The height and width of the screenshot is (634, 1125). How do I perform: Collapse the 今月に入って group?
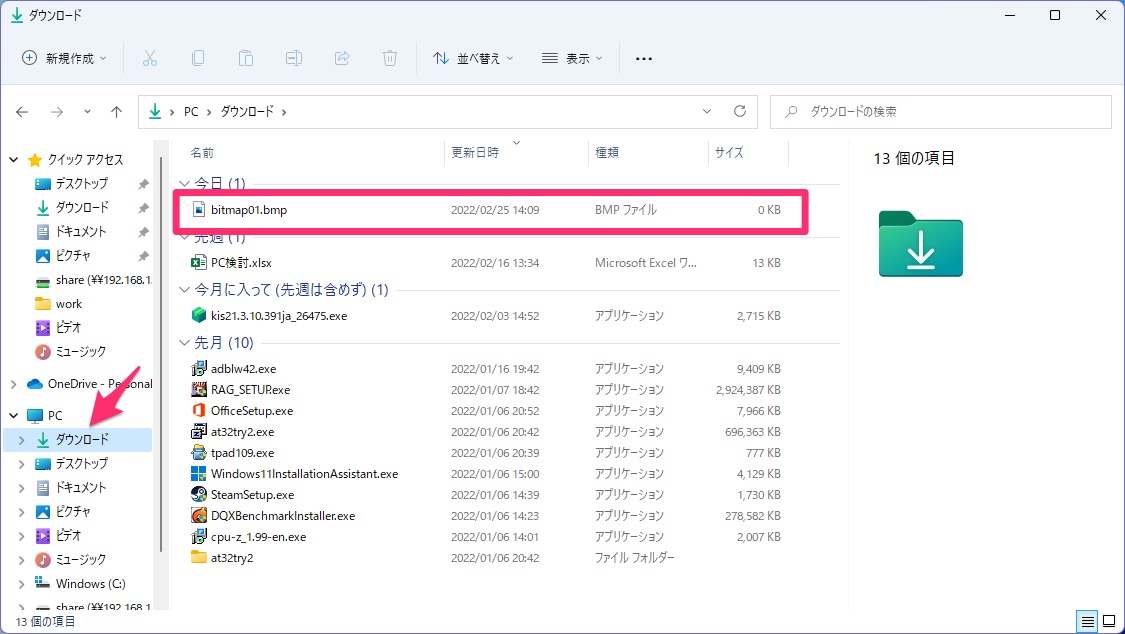[184, 290]
